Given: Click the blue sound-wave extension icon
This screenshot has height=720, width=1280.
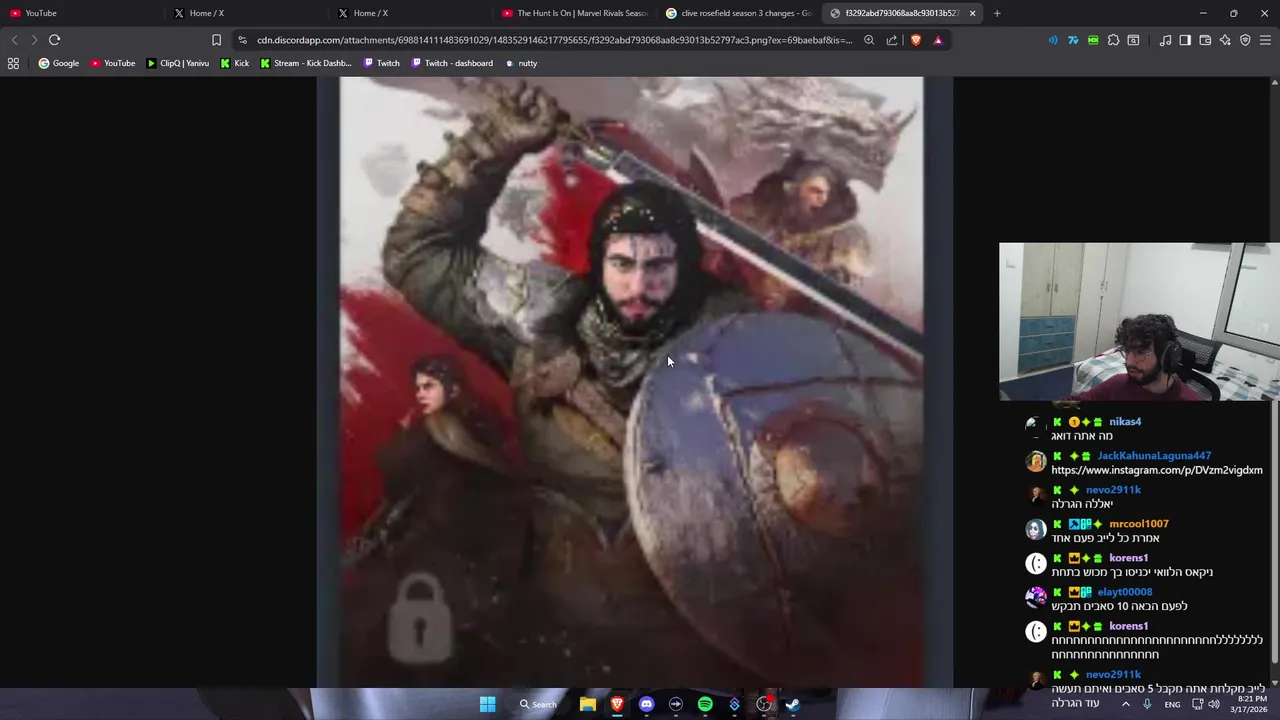Looking at the screenshot, I should [1053, 40].
